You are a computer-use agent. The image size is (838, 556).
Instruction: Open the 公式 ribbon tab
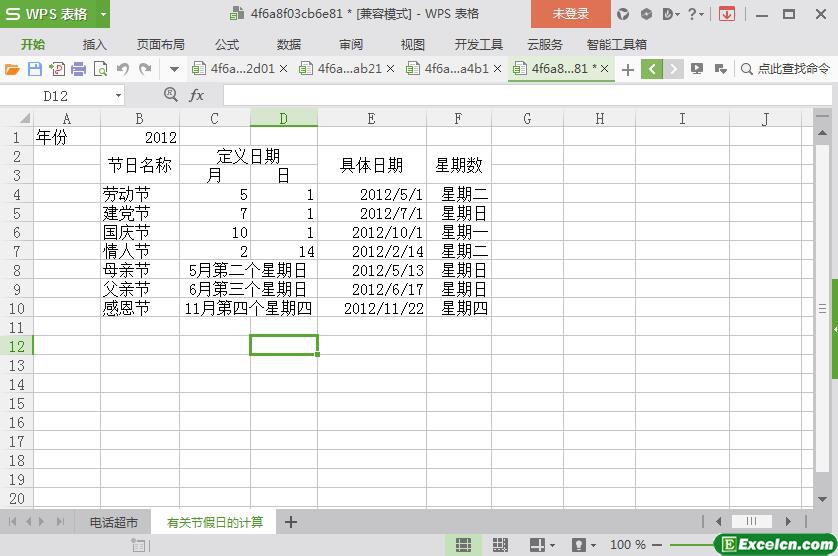point(227,44)
